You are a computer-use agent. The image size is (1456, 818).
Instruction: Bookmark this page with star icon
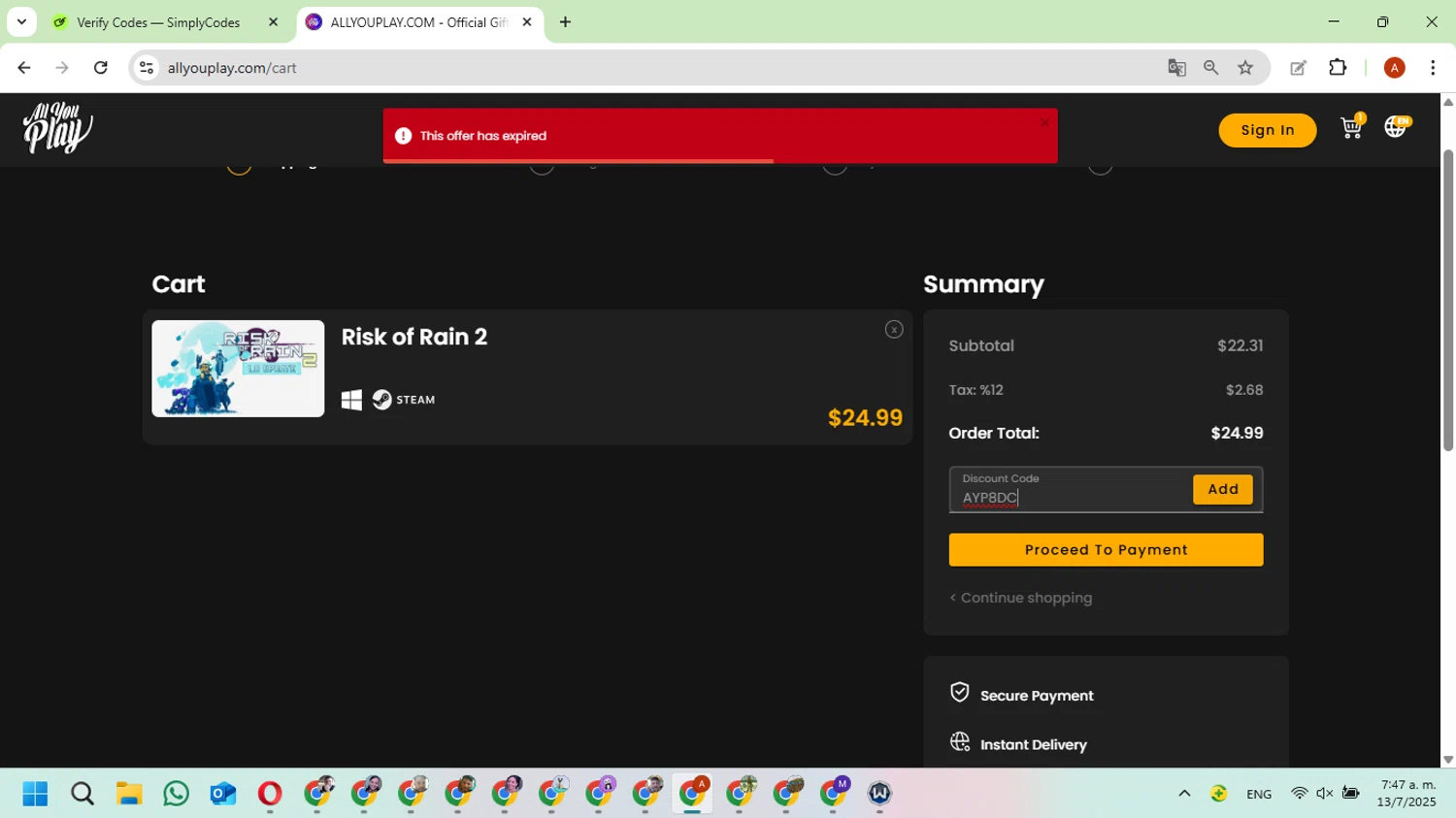click(1245, 68)
